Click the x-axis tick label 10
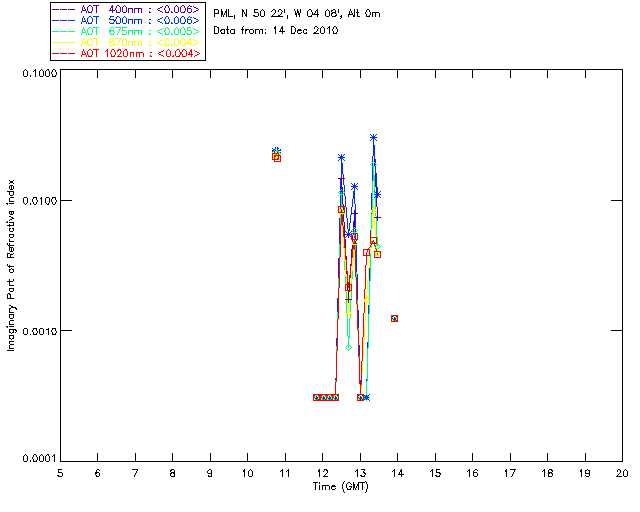The height and width of the screenshot is (512, 640). [x=247, y=473]
